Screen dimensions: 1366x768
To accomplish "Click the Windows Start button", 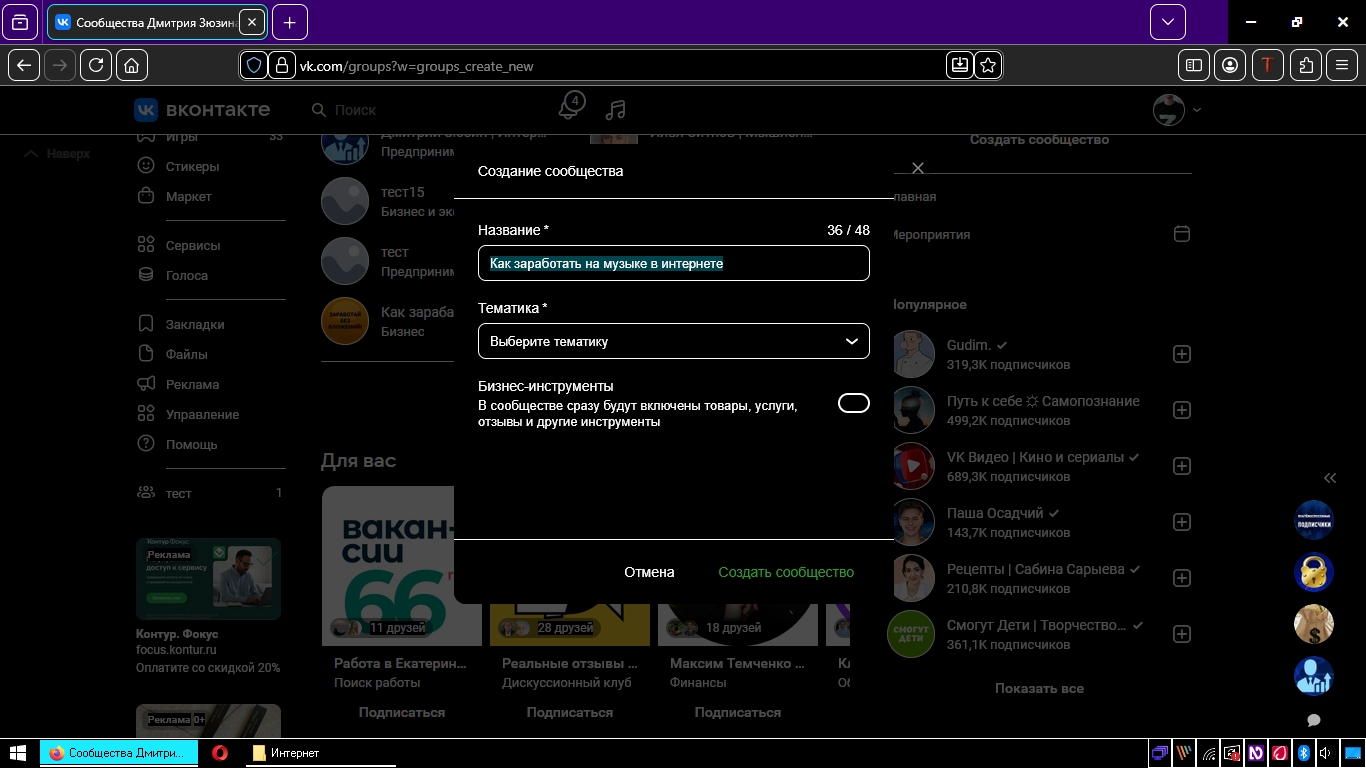I will (x=18, y=753).
